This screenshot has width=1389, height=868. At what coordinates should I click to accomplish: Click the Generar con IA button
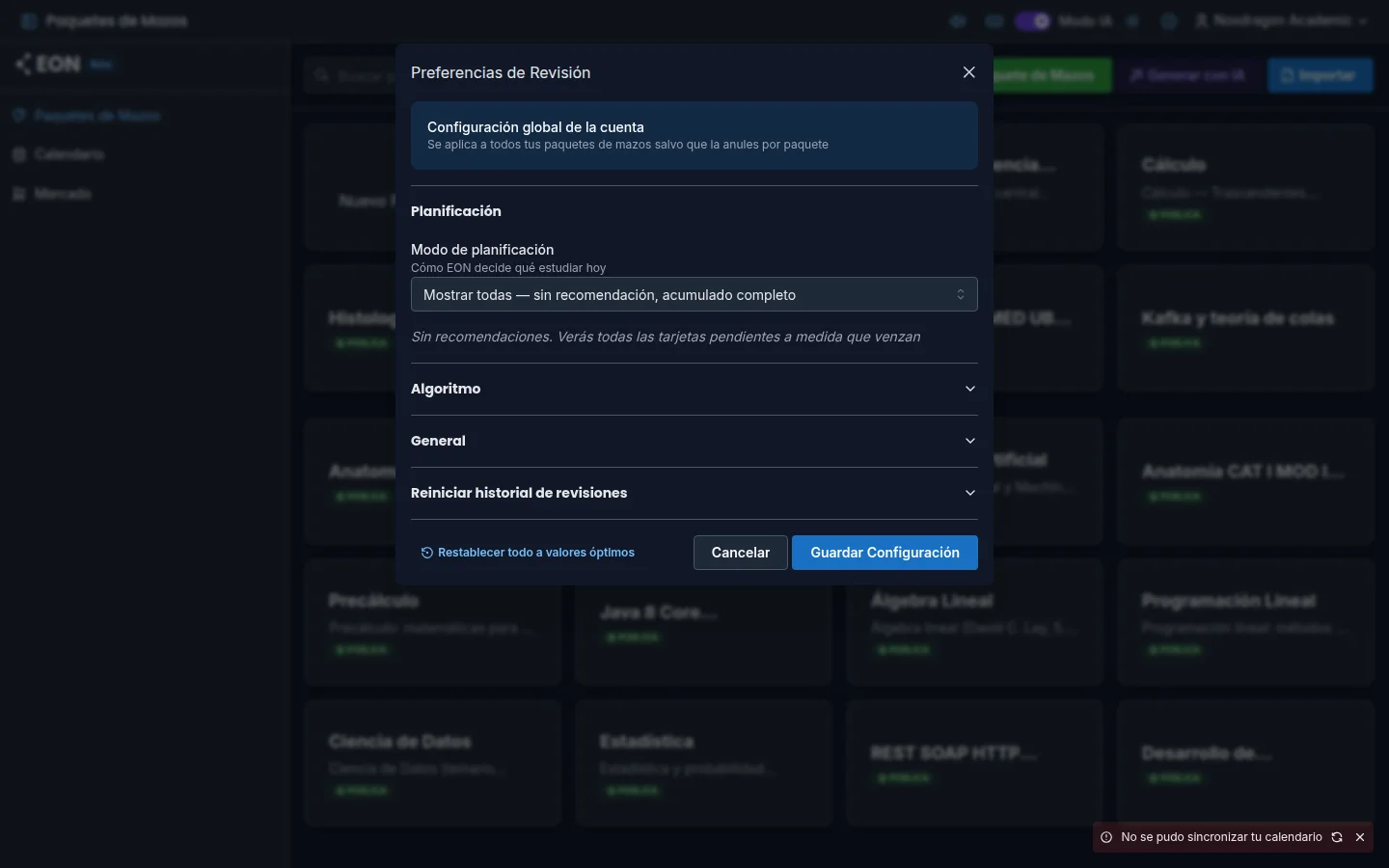1188,75
